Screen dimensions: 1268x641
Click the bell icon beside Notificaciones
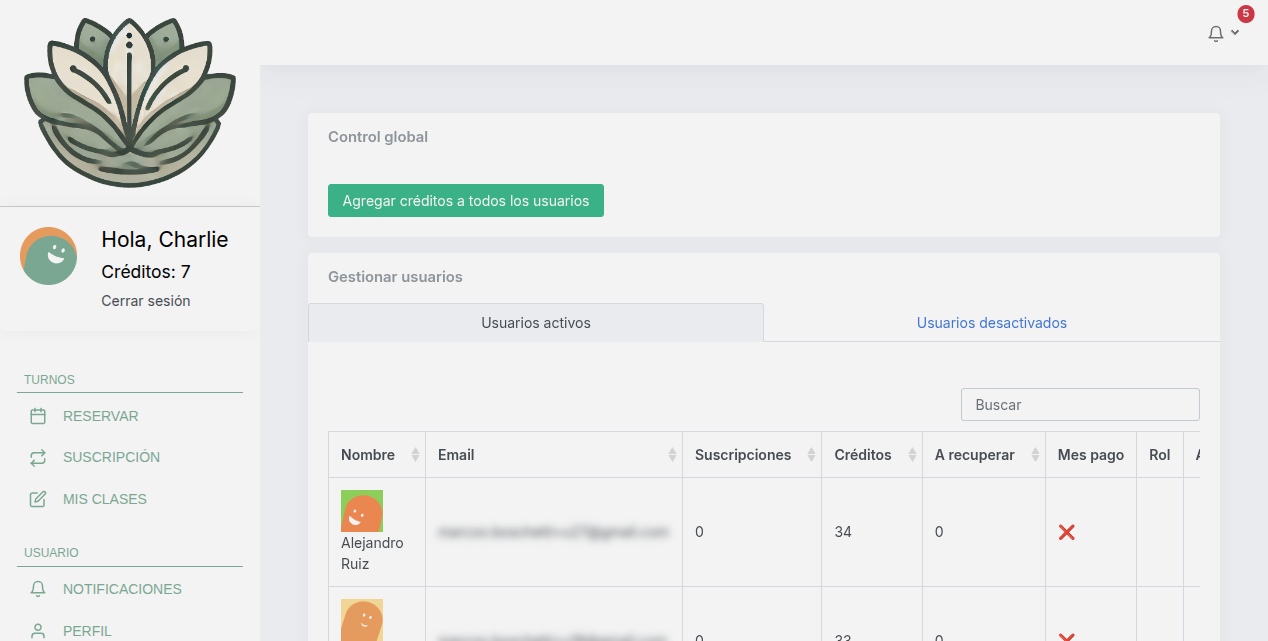pyautogui.click(x=38, y=589)
